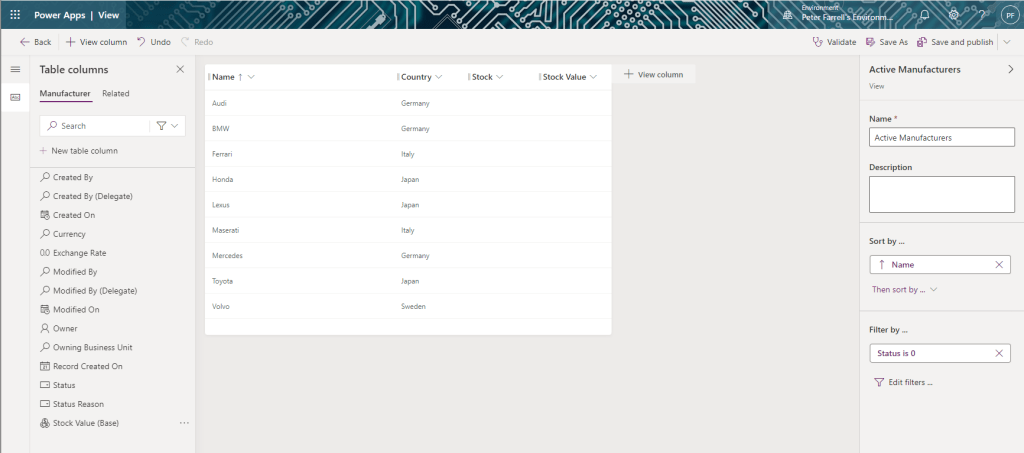Switch to the Related tab
The image size is (1024, 453).
[x=115, y=93]
